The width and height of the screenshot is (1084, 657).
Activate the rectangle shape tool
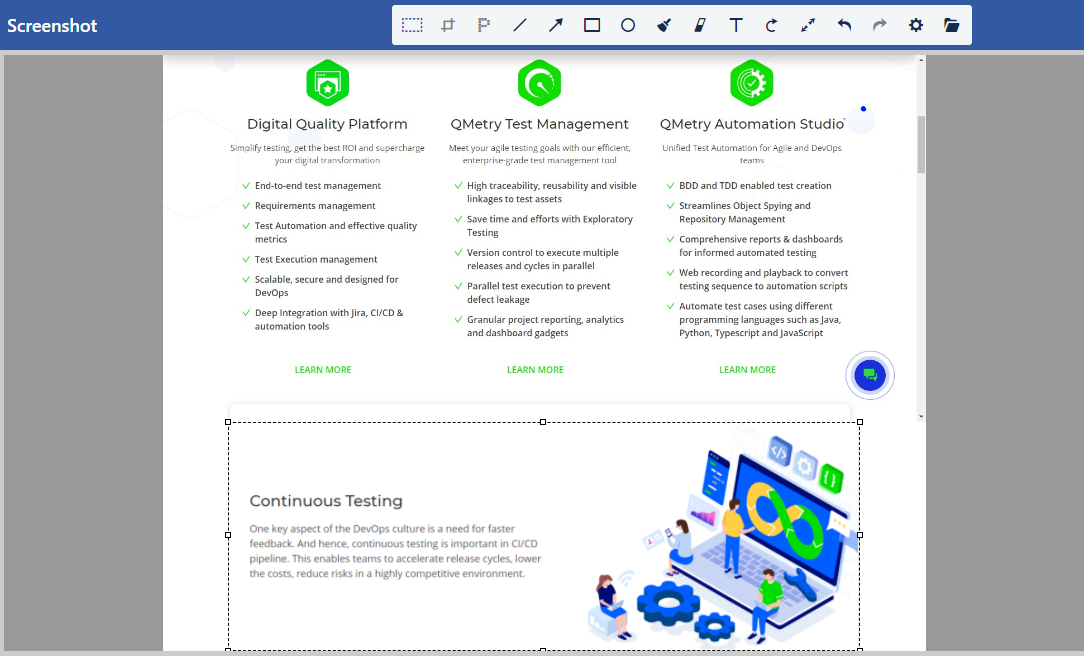click(x=592, y=25)
